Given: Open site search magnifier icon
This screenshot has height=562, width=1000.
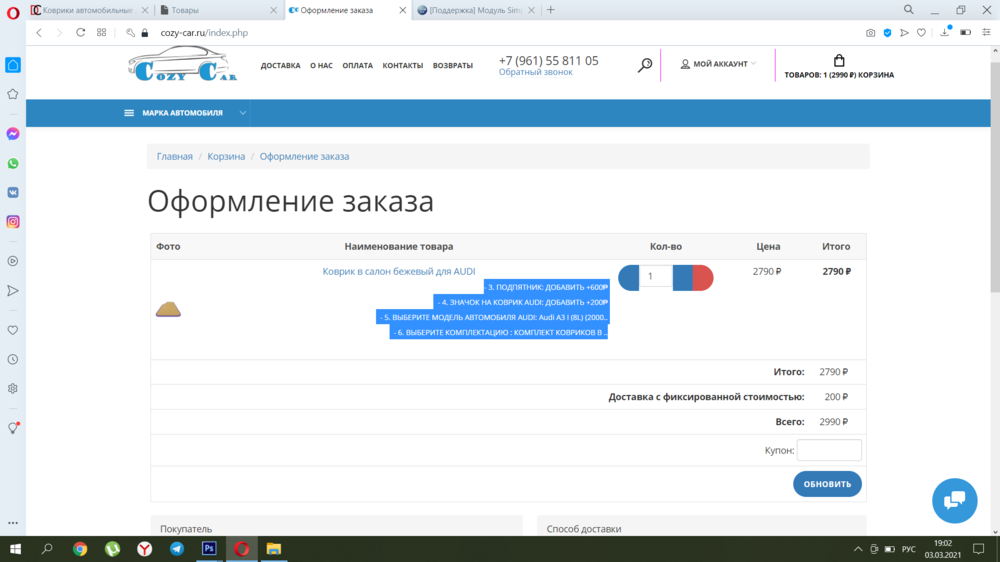Looking at the screenshot, I should pyautogui.click(x=645, y=65).
